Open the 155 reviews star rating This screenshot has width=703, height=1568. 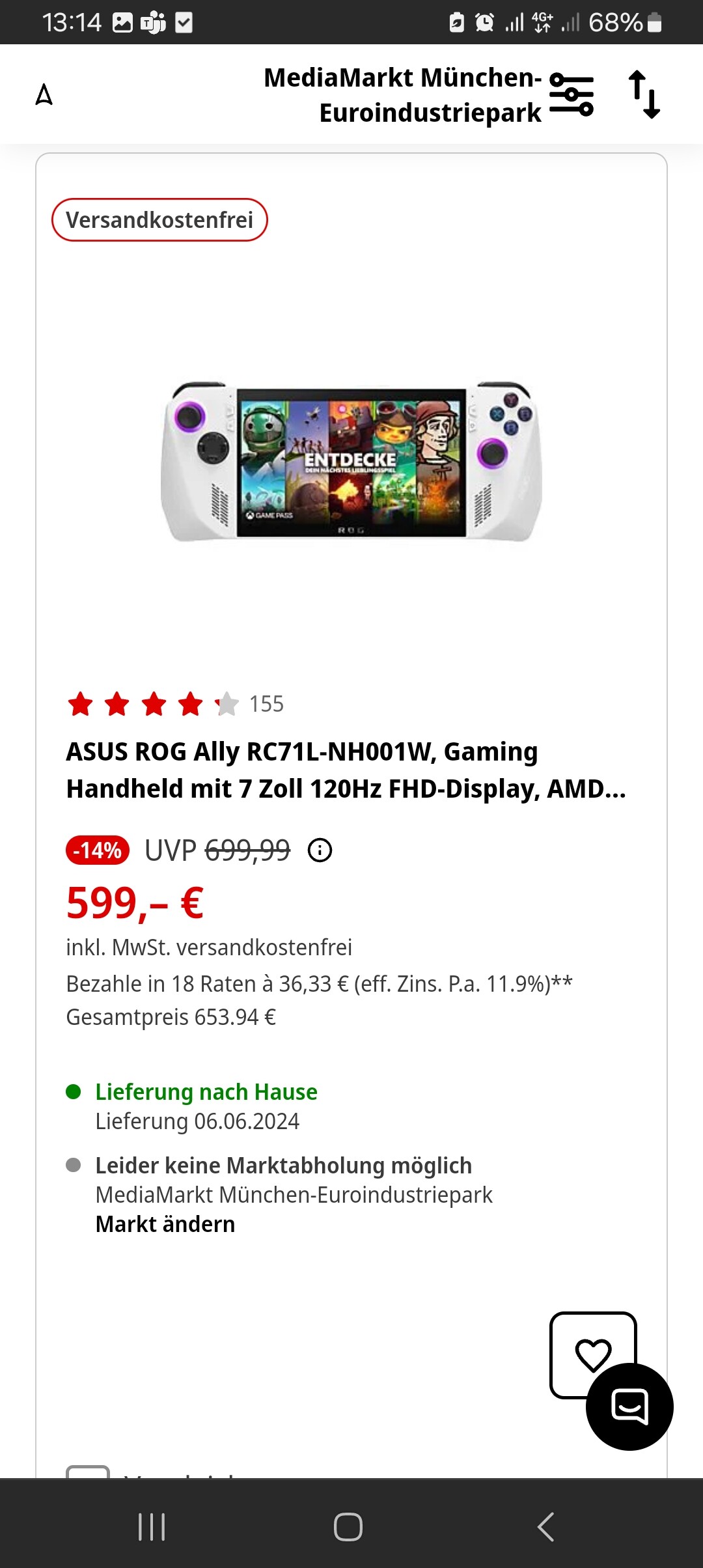(x=176, y=704)
